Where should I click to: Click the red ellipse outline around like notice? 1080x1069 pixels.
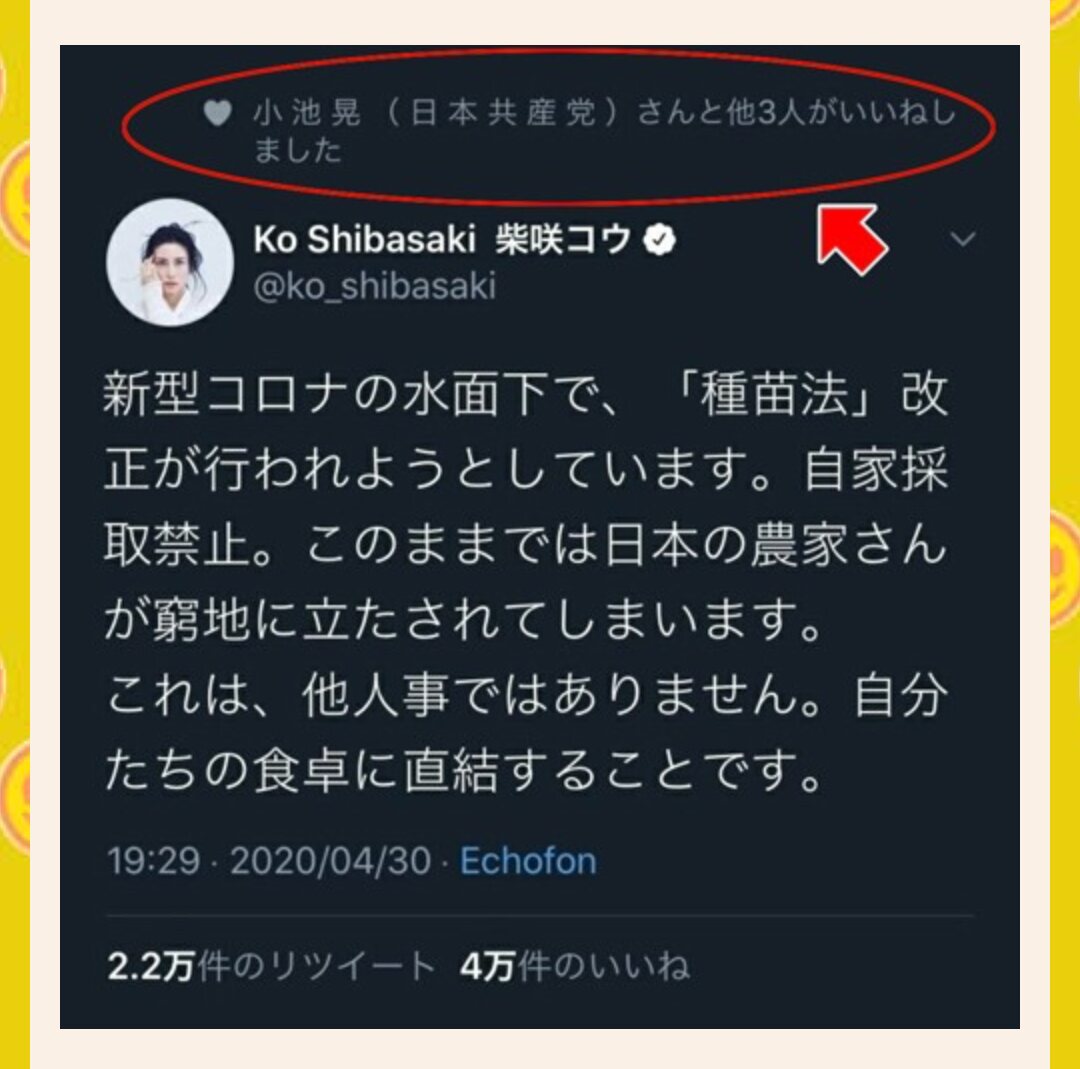[x=559, y=127]
